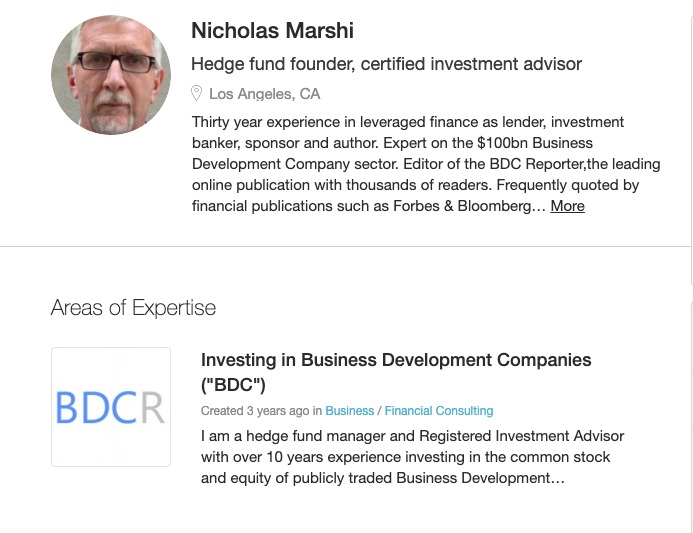Select the Hedge fund founder headline text
Viewport: 693px width, 533px height.
click(x=386, y=64)
